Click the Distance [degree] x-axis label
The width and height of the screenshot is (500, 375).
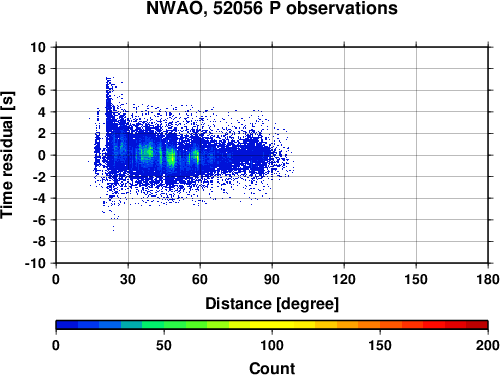point(272,304)
